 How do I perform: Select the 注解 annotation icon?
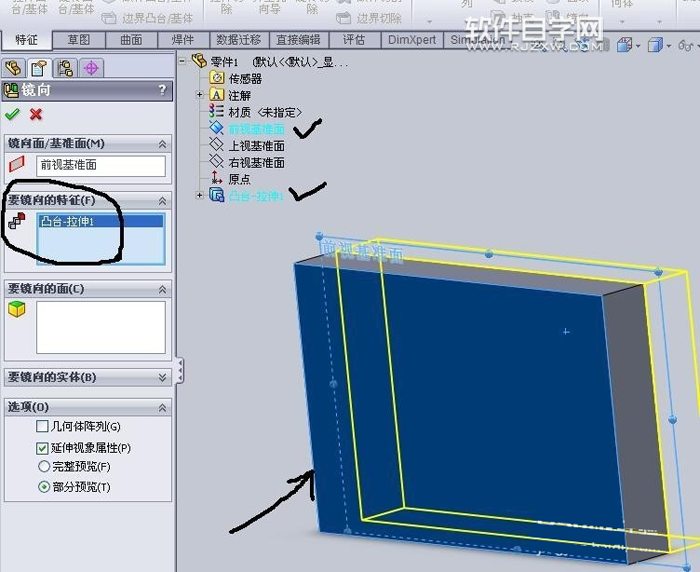(217, 95)
